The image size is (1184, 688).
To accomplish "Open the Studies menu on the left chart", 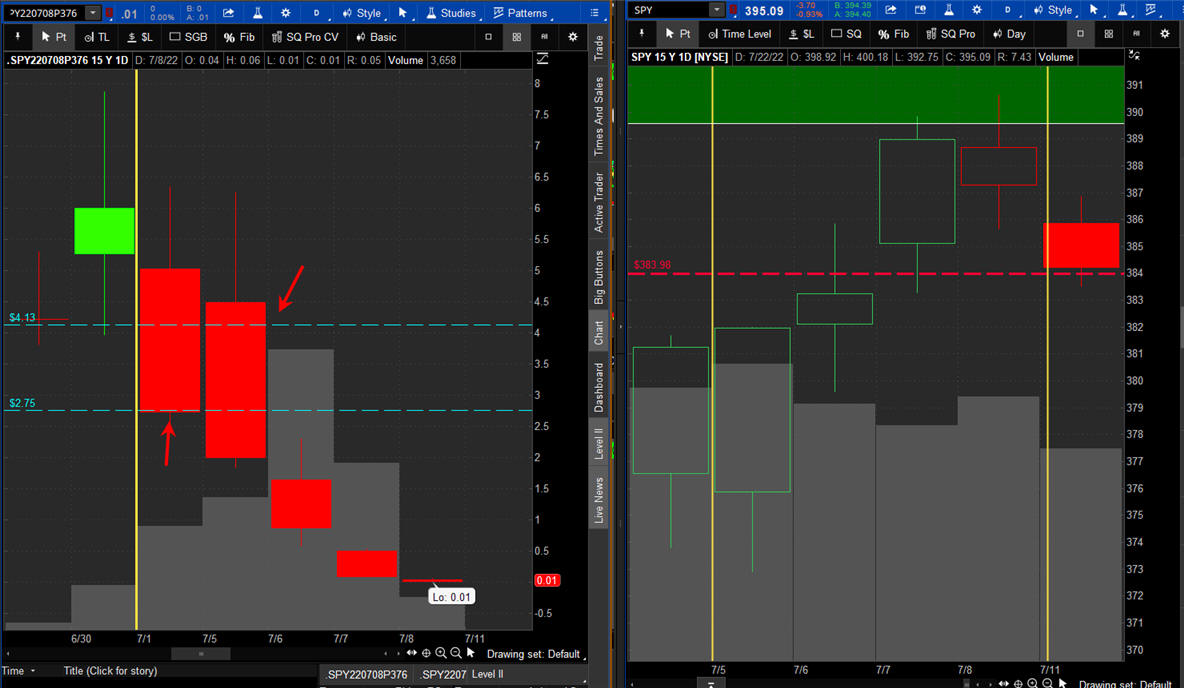I will coord(452,13).
